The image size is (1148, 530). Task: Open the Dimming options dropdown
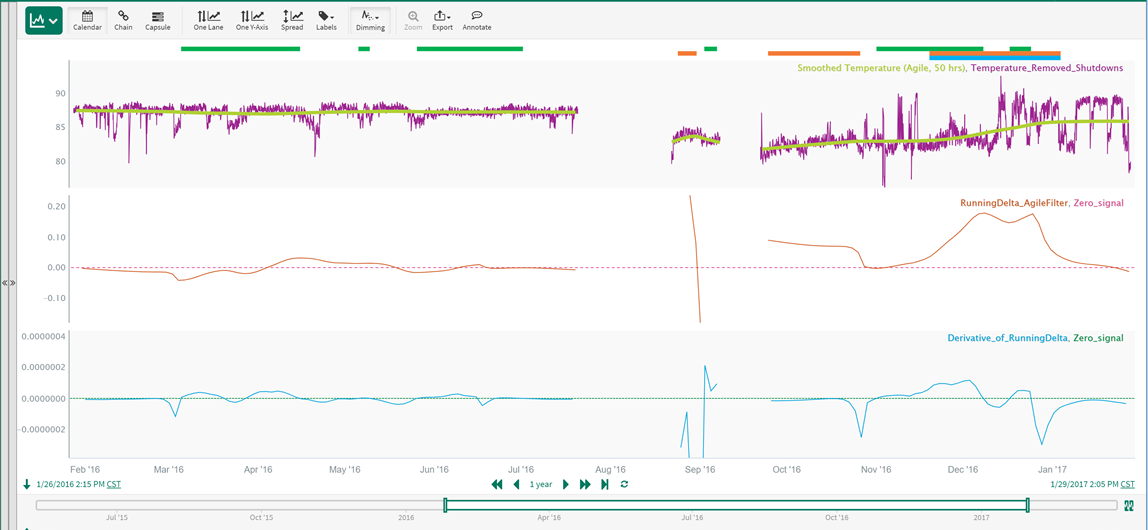(x=370, y=20)
